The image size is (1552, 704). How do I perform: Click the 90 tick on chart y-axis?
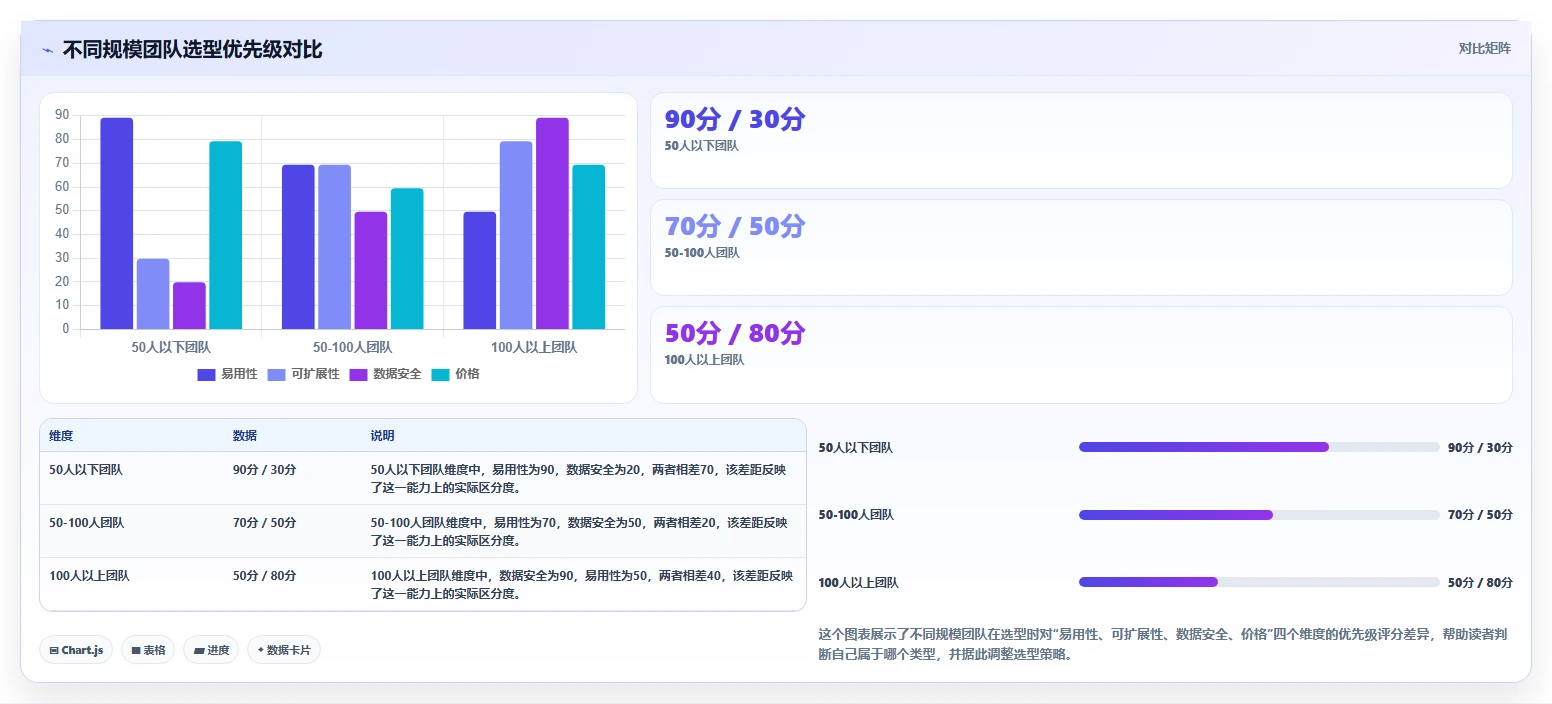coord(62,115)
